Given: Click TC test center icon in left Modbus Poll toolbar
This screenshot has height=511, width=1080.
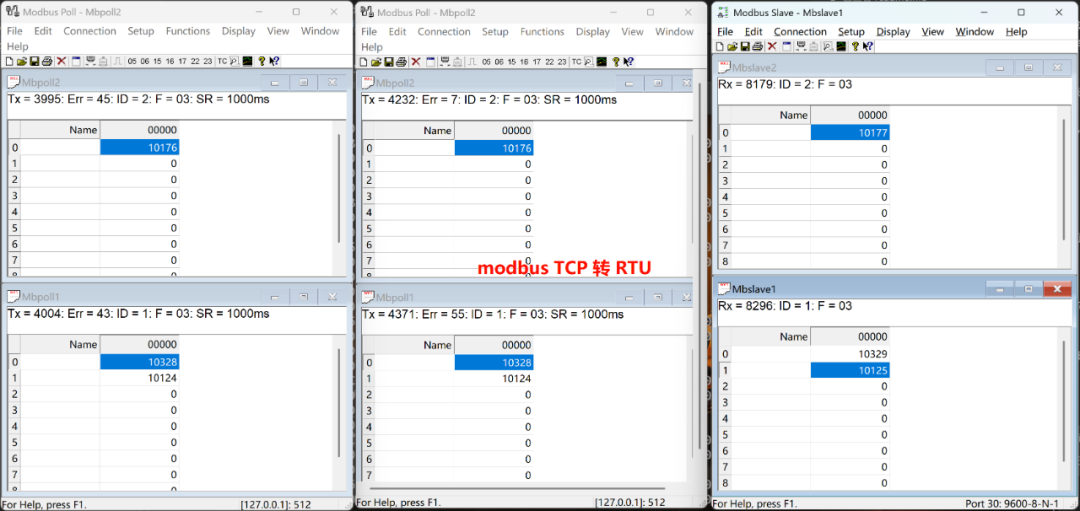Looking at the screenshot, I should tap(222, 61).
